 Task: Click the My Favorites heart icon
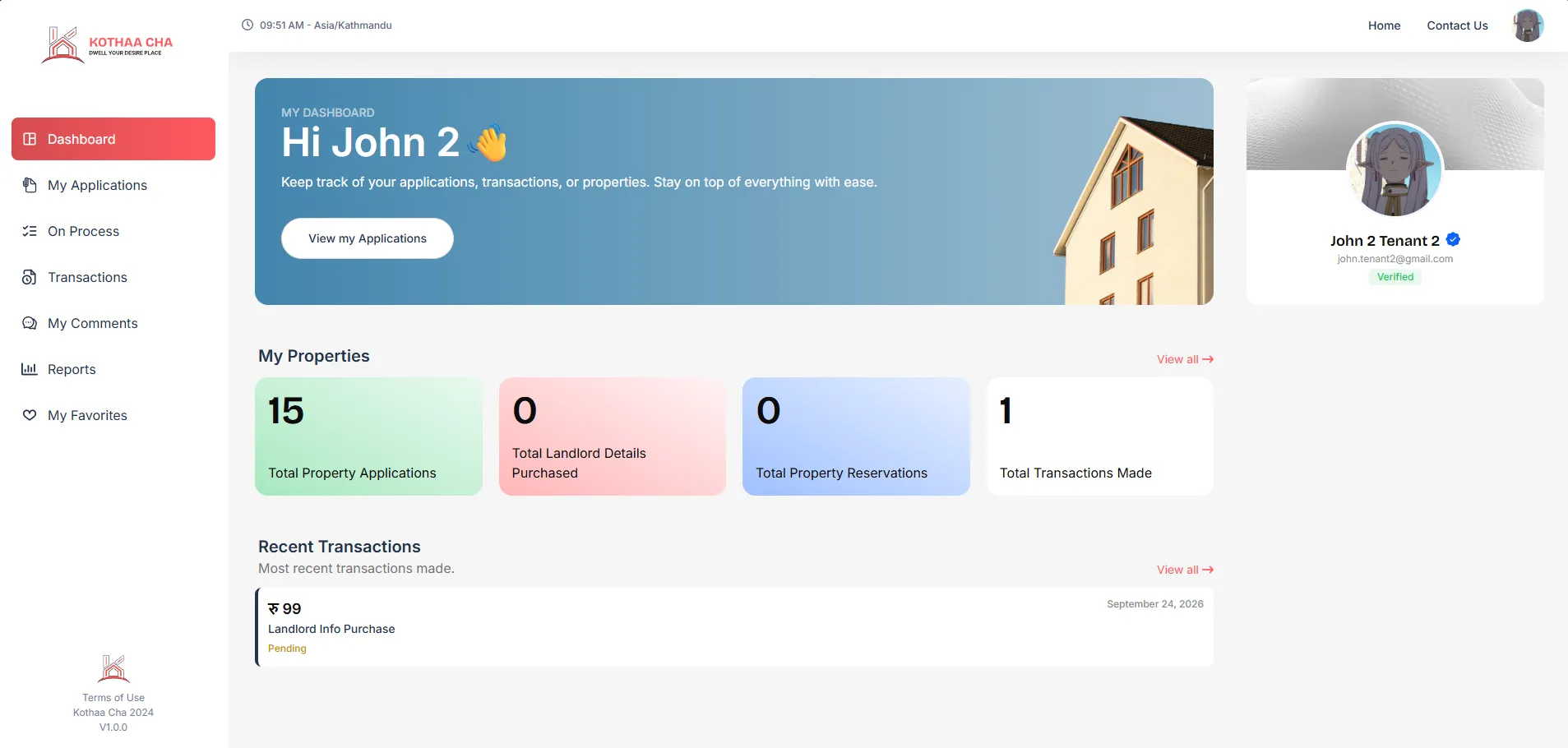pyautogui.click(x=30, y=415)
